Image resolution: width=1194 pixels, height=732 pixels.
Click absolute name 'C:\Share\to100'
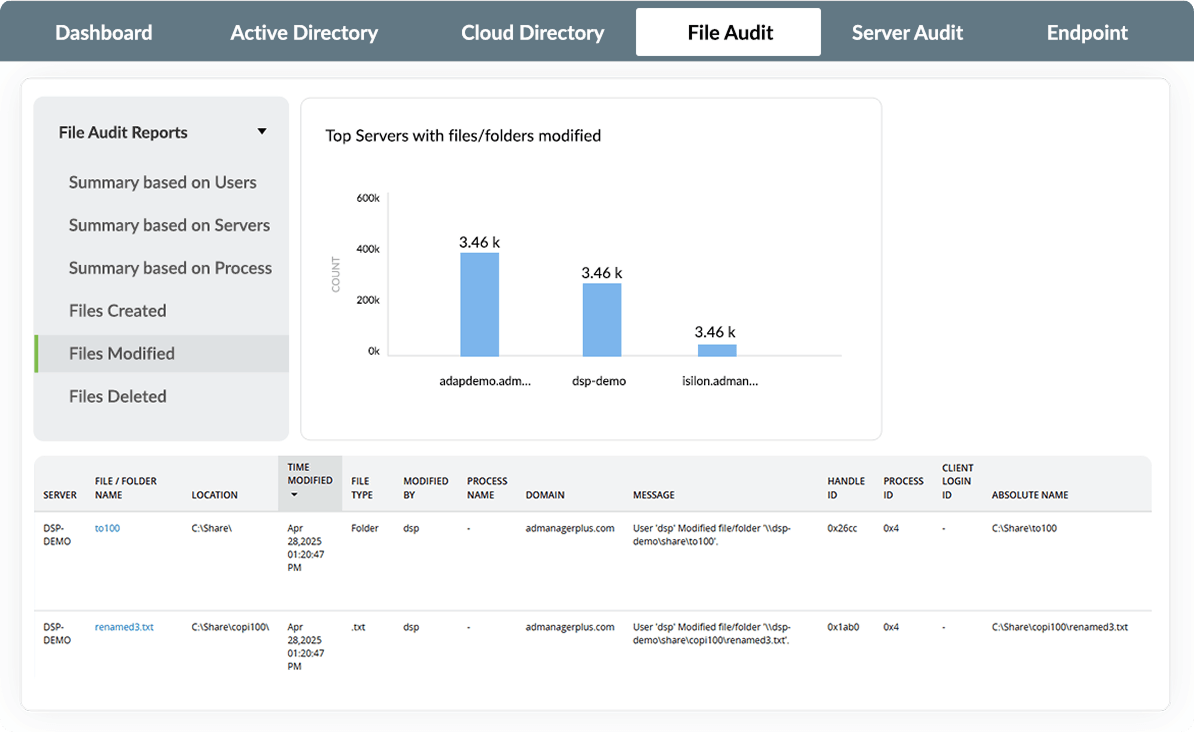(1024, 528)
